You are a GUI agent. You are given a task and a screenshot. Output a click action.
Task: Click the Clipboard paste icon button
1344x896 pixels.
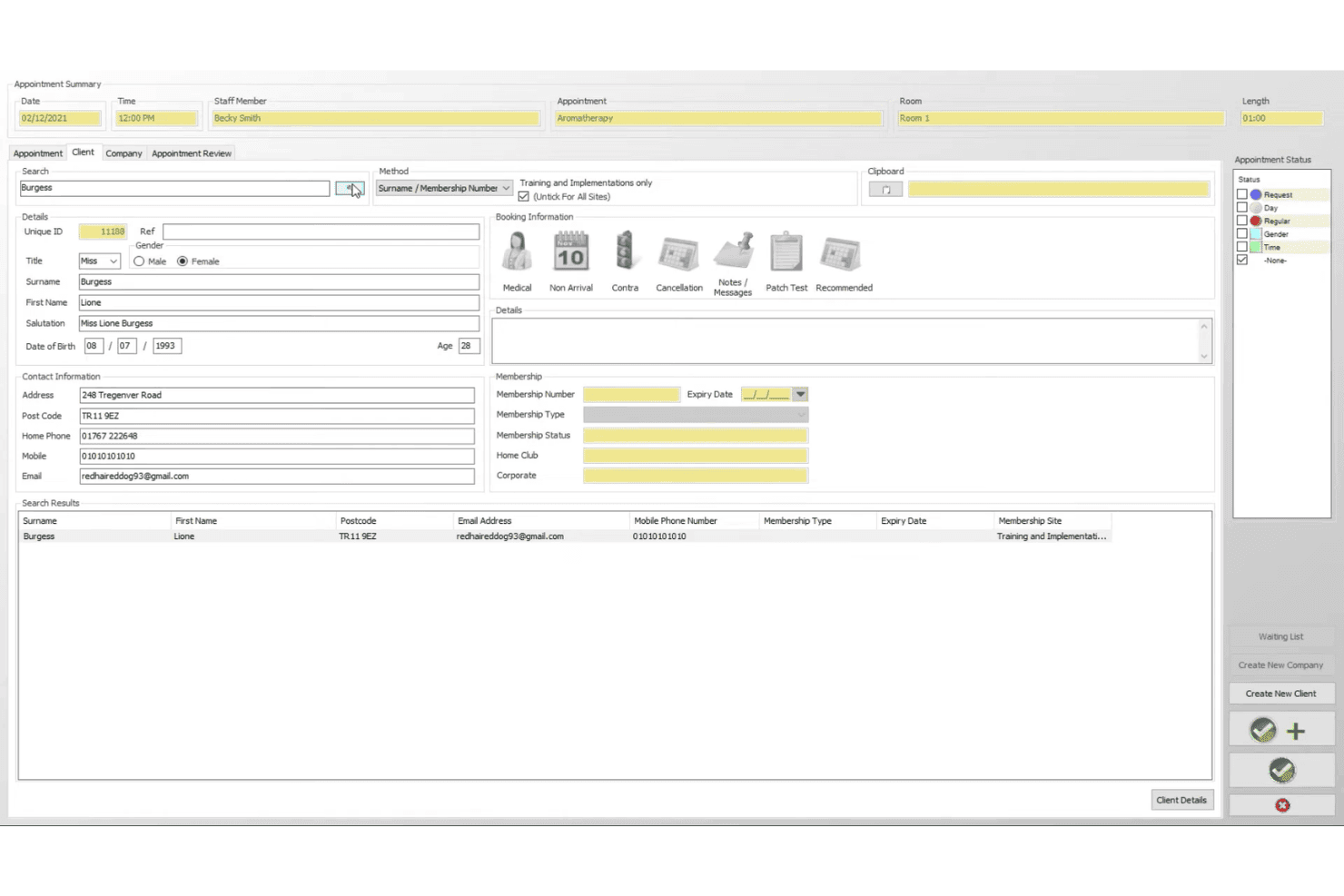tap(885, 190)
